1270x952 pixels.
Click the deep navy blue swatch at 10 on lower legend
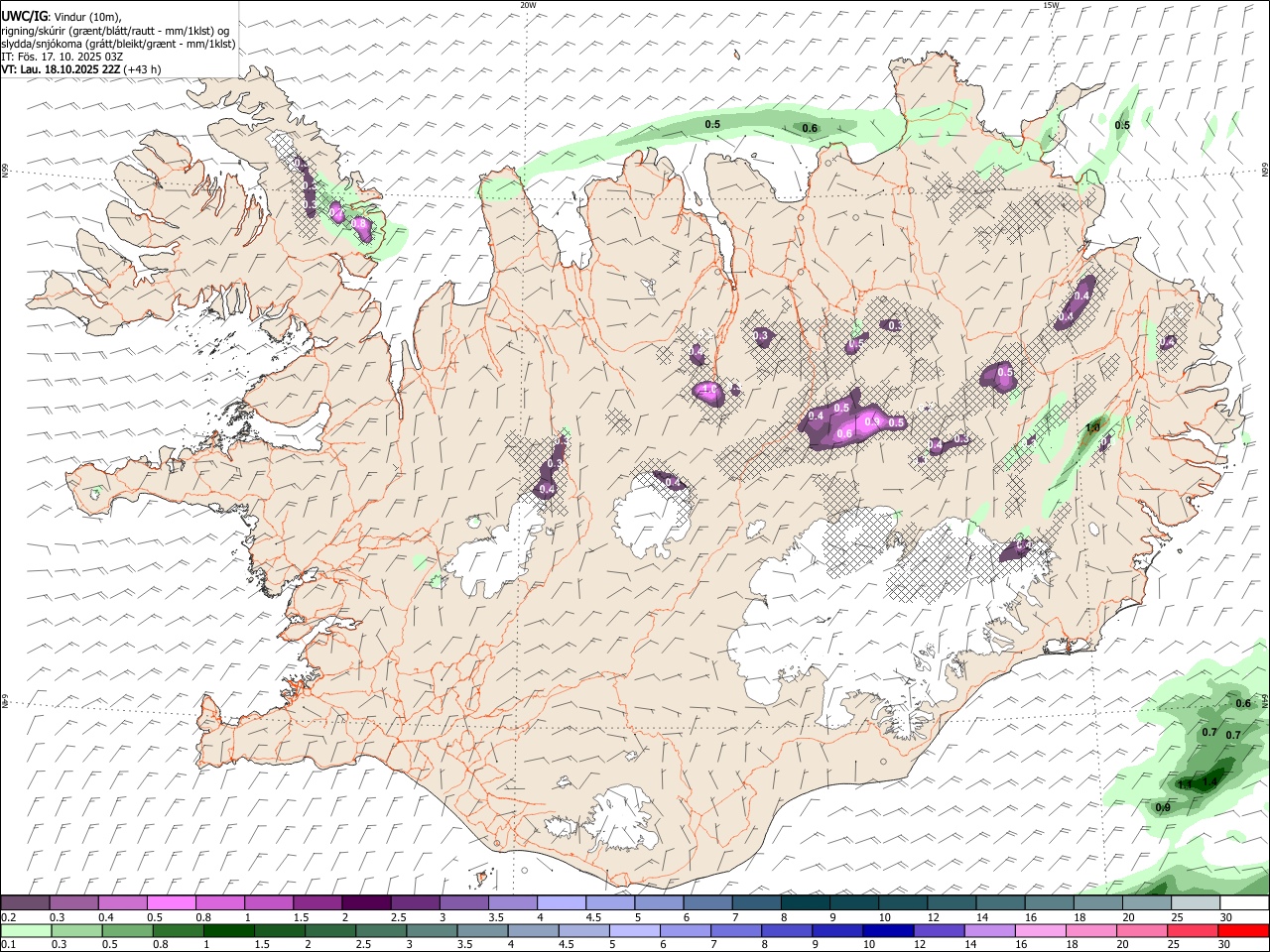click(x=888, y=930)
